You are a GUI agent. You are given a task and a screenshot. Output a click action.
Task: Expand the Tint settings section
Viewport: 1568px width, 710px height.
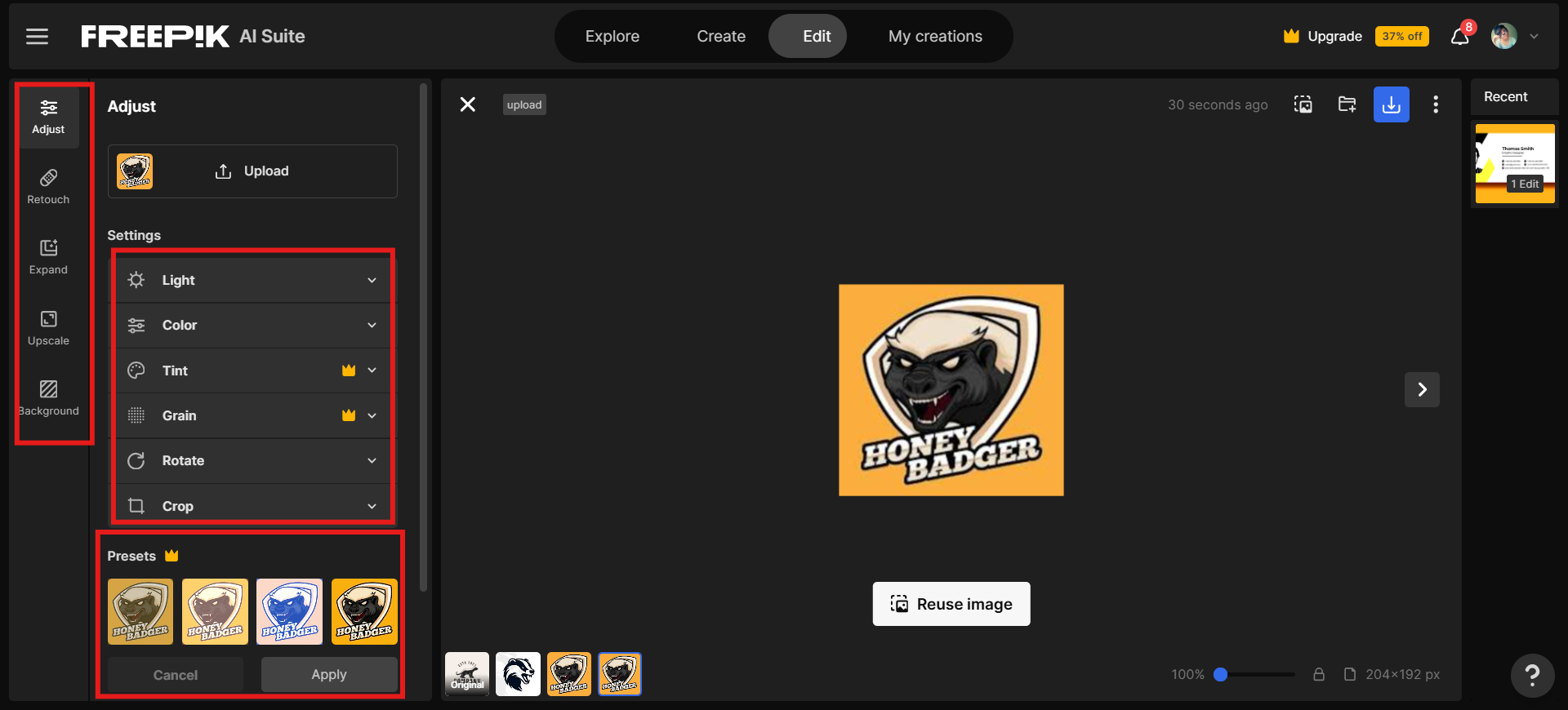[x=253, y=371]
